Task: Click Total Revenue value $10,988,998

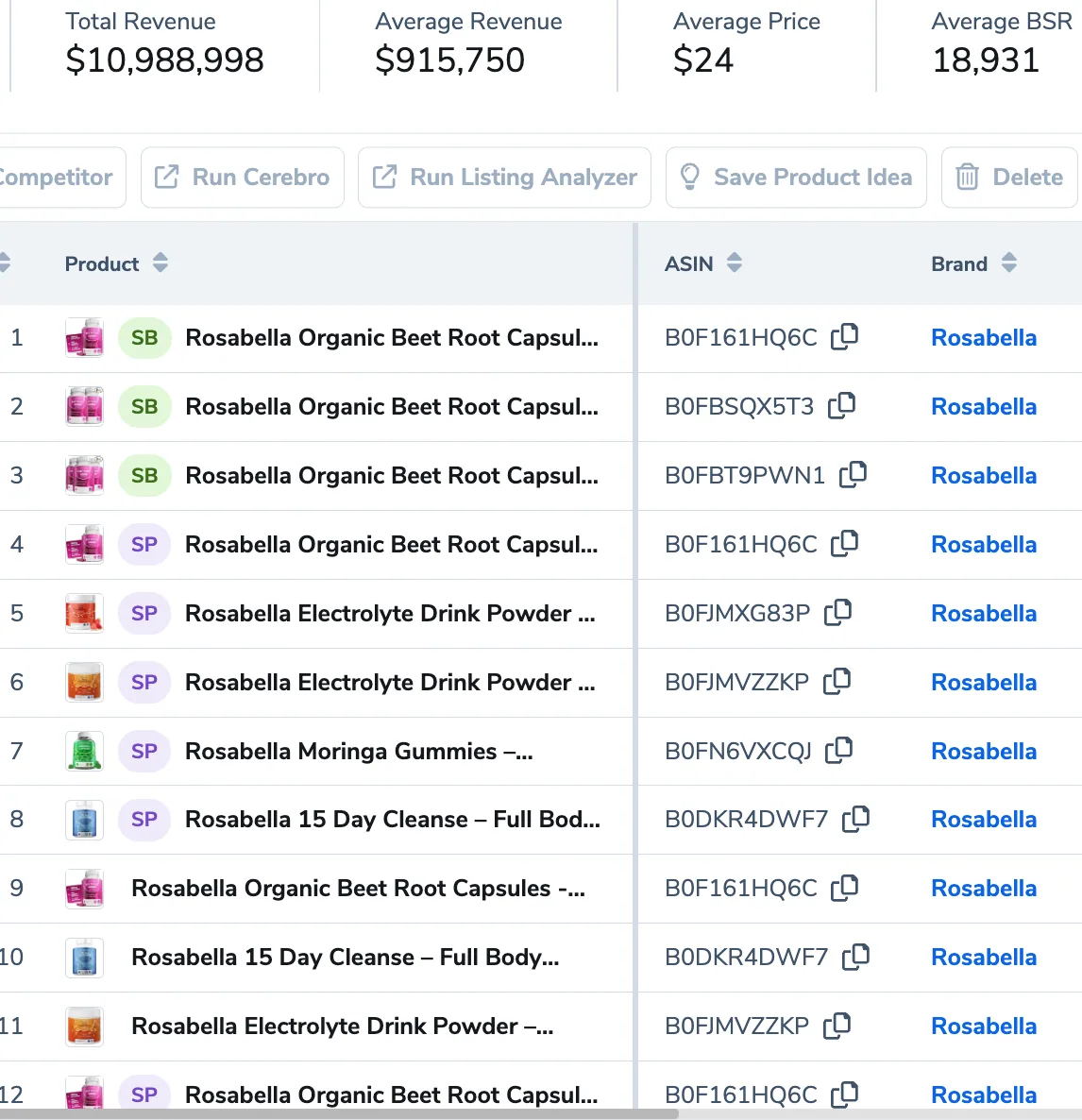Action: pos(164,59)
